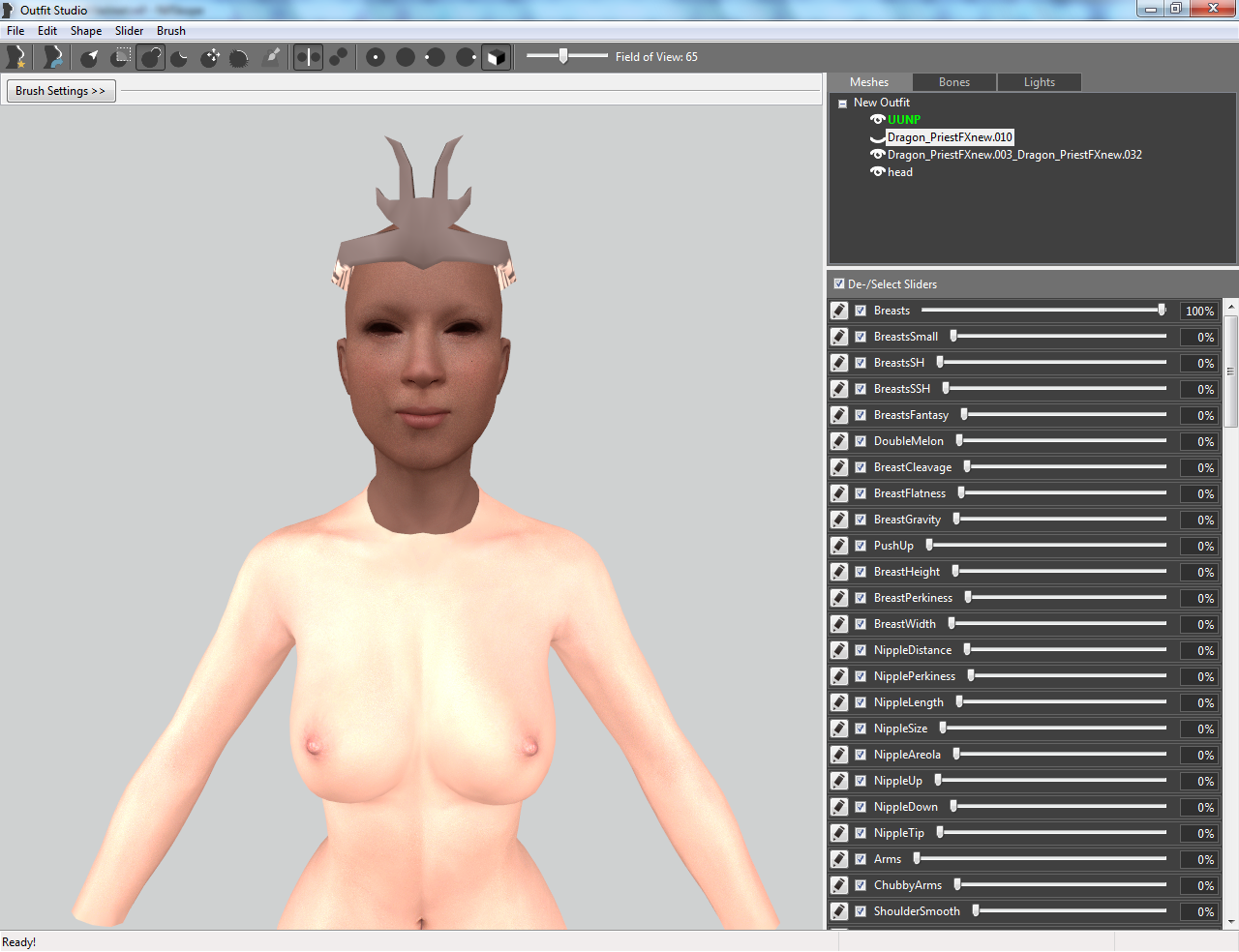Click the slider list scroll up arrow
The width and height of the screenshot is (1239, 952).
click(1231, 307)
